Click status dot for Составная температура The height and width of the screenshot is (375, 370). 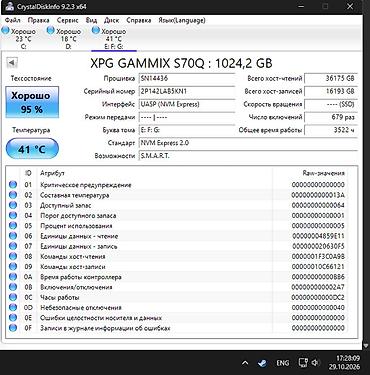point(13,195)
